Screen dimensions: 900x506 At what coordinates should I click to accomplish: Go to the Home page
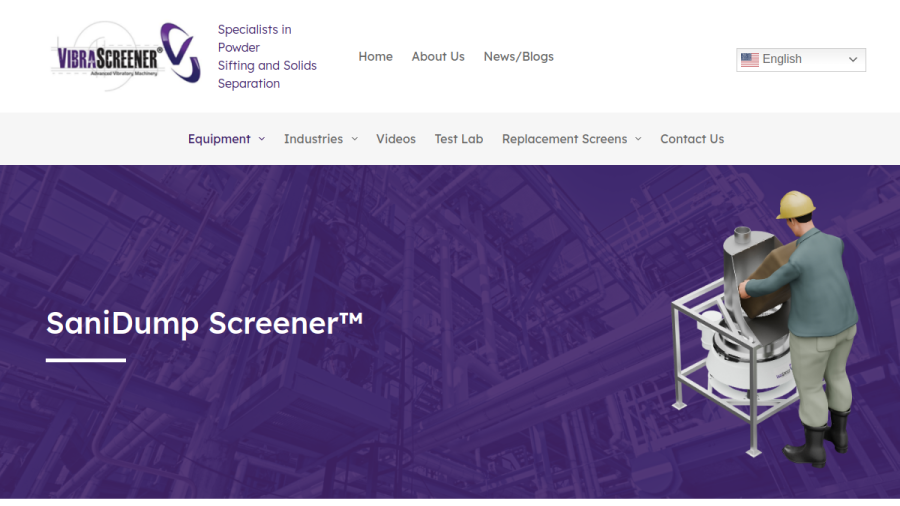coord(375,57)
